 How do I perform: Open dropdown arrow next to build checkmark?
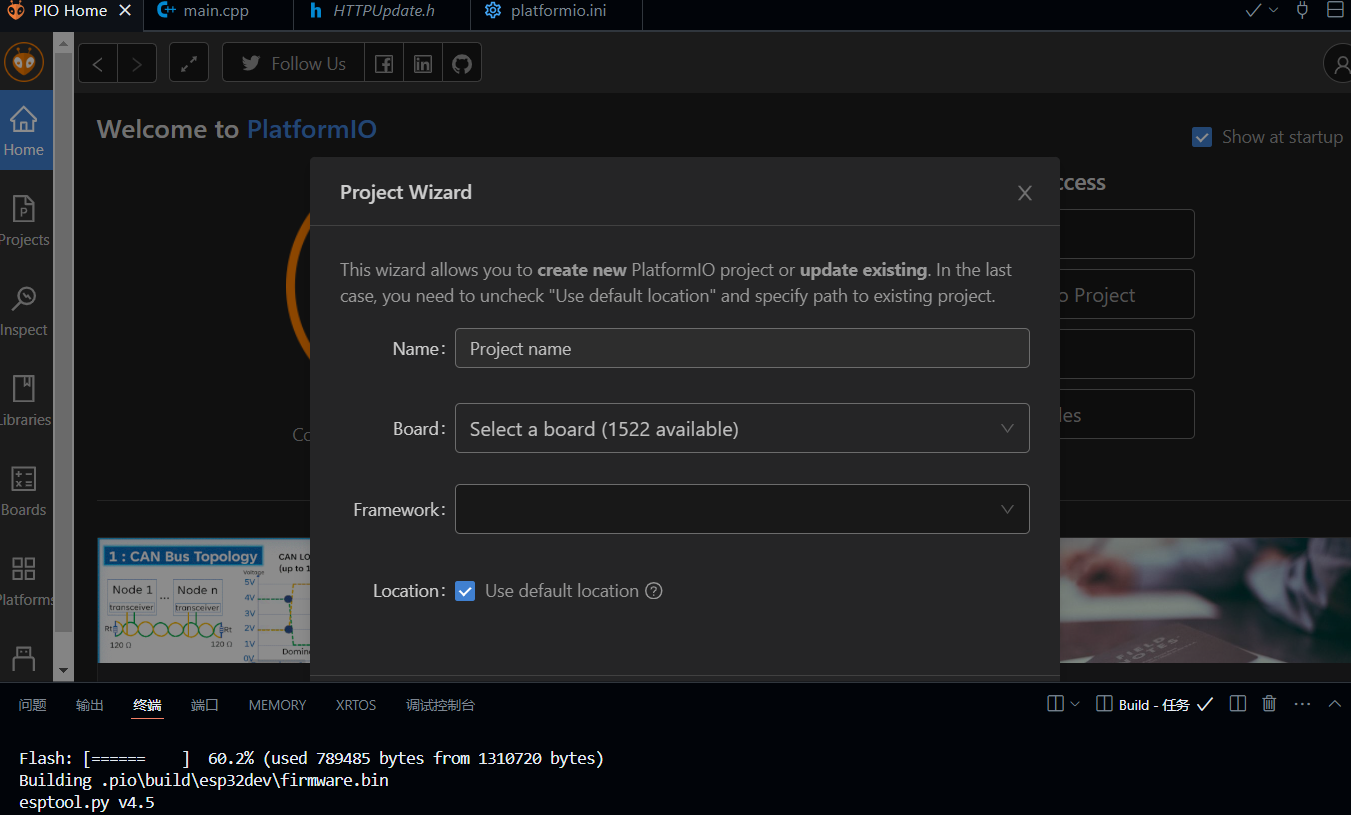(1273, 11)
